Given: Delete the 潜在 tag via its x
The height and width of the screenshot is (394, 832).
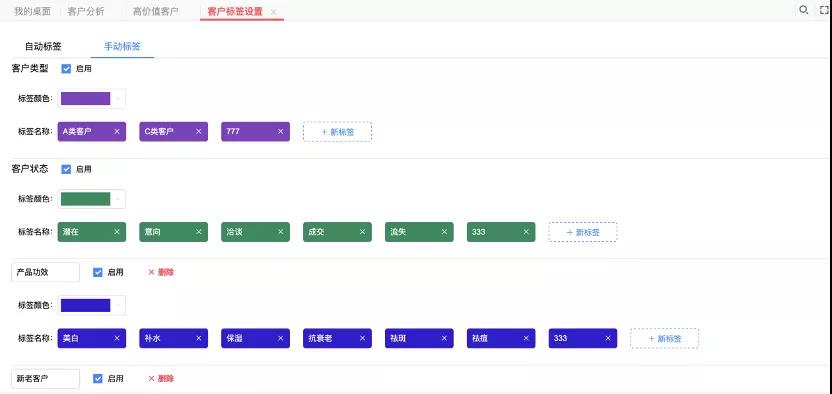Looking at the screenshot, I should point(117,232).
